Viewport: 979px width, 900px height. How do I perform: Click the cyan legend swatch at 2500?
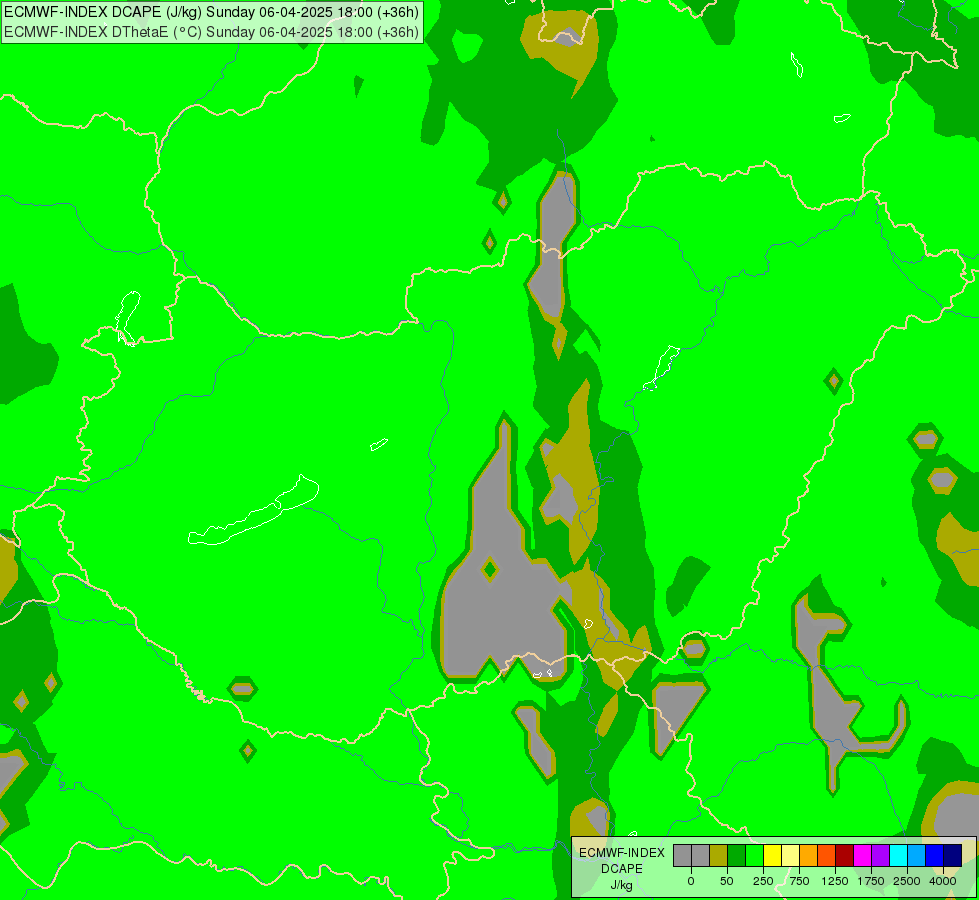click(x=898, y=855)
